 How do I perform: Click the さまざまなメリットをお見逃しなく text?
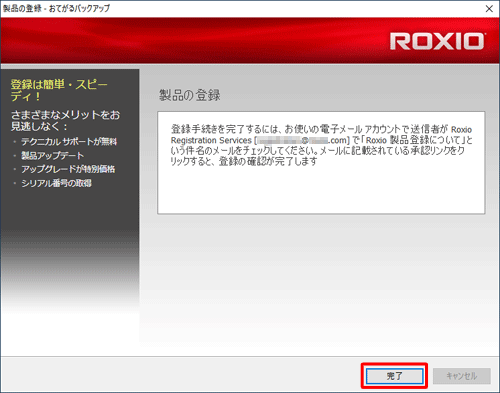tap(65, 120)
